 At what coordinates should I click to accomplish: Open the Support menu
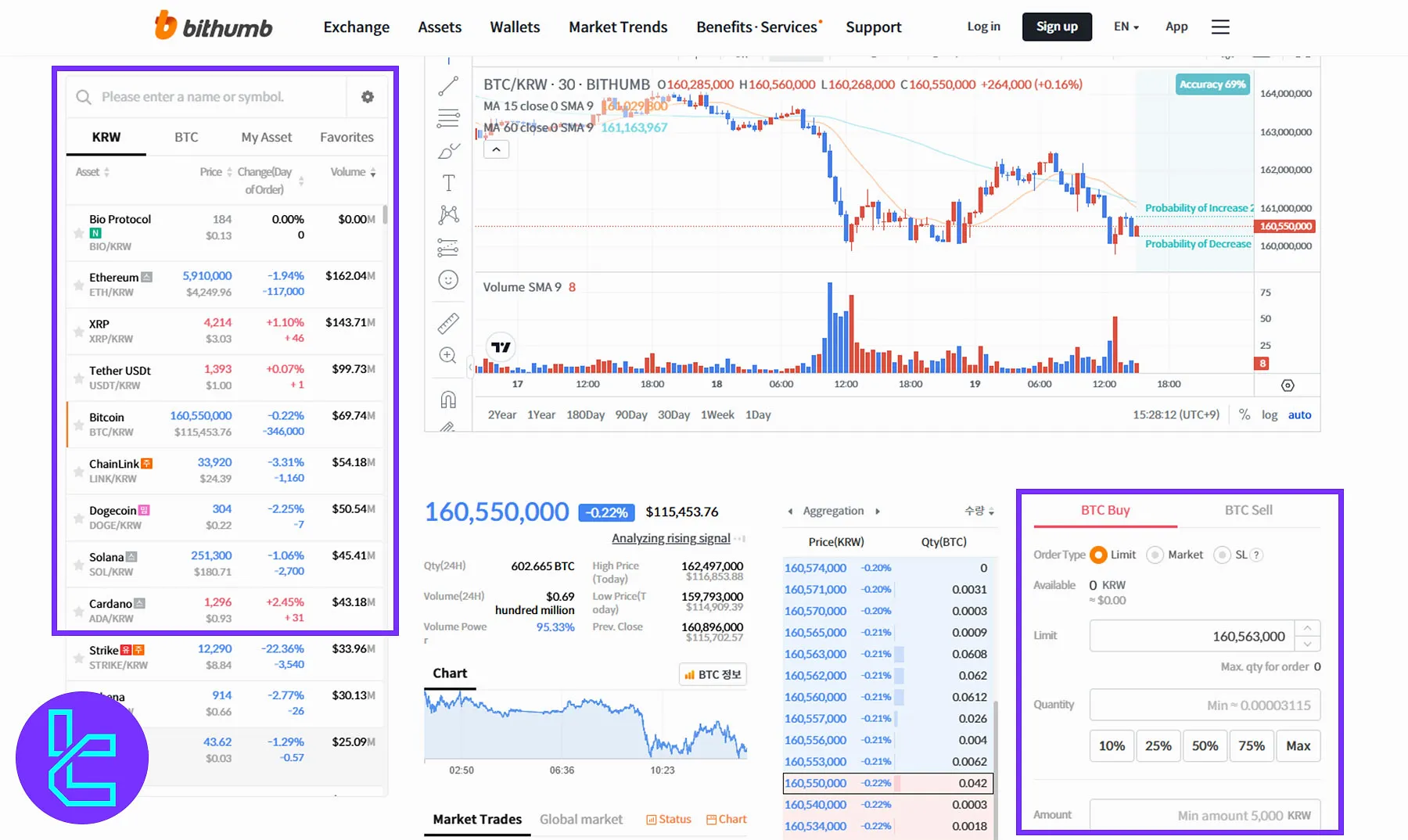(x=874, y=27)
